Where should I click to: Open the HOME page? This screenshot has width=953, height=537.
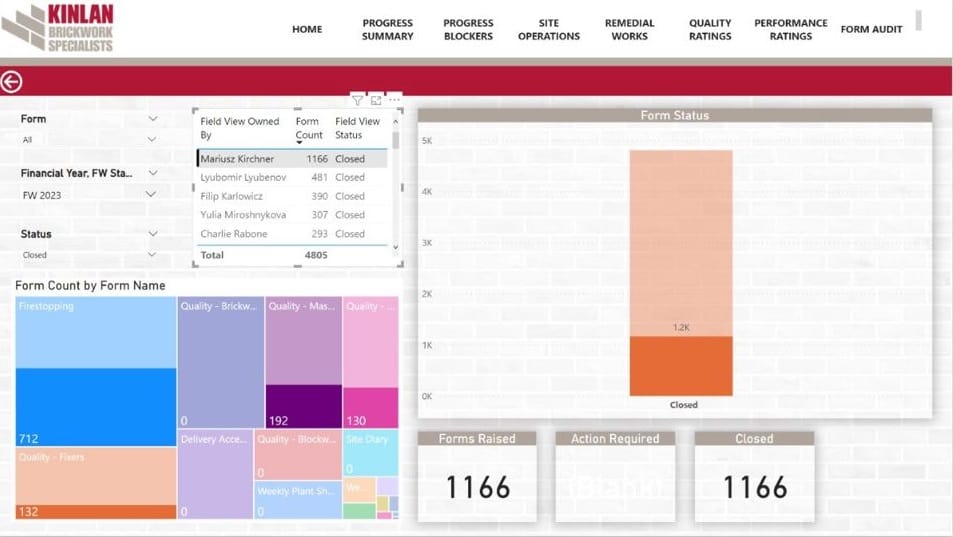click(x=307, y=29)
